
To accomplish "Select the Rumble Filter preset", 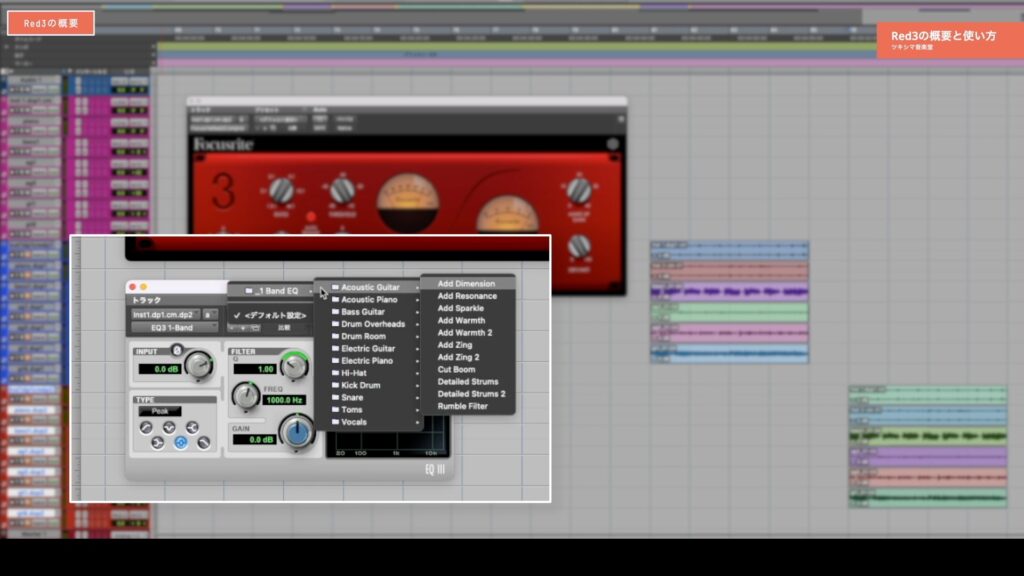I will (x=468, y=406).
